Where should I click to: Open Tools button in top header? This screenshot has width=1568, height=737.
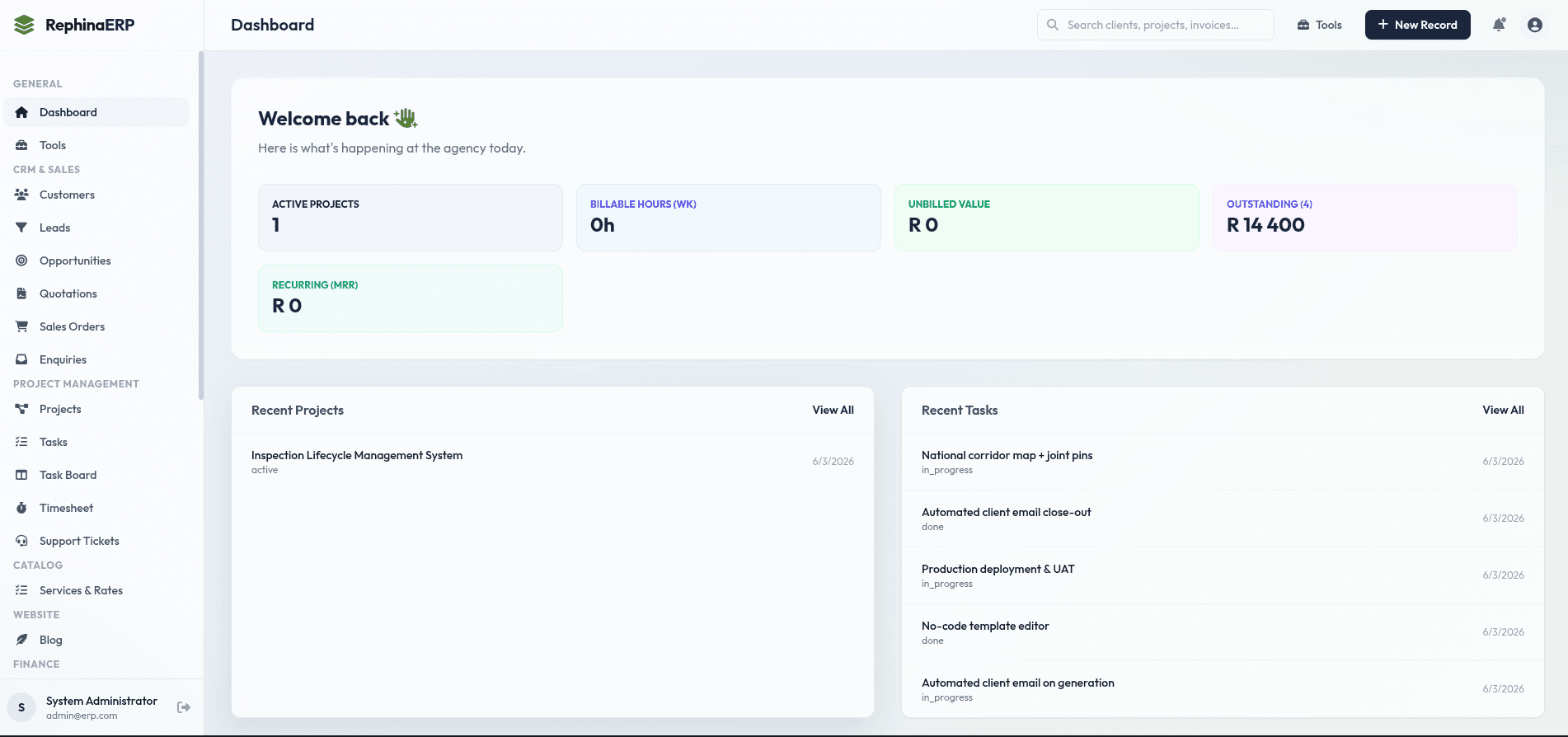(x=1319, y=25)
